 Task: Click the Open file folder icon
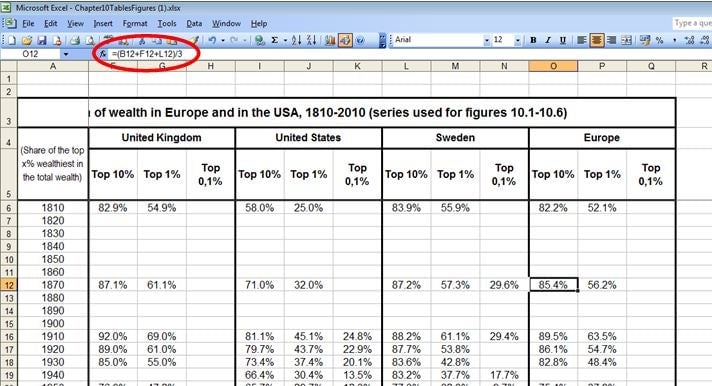[27, 40]
